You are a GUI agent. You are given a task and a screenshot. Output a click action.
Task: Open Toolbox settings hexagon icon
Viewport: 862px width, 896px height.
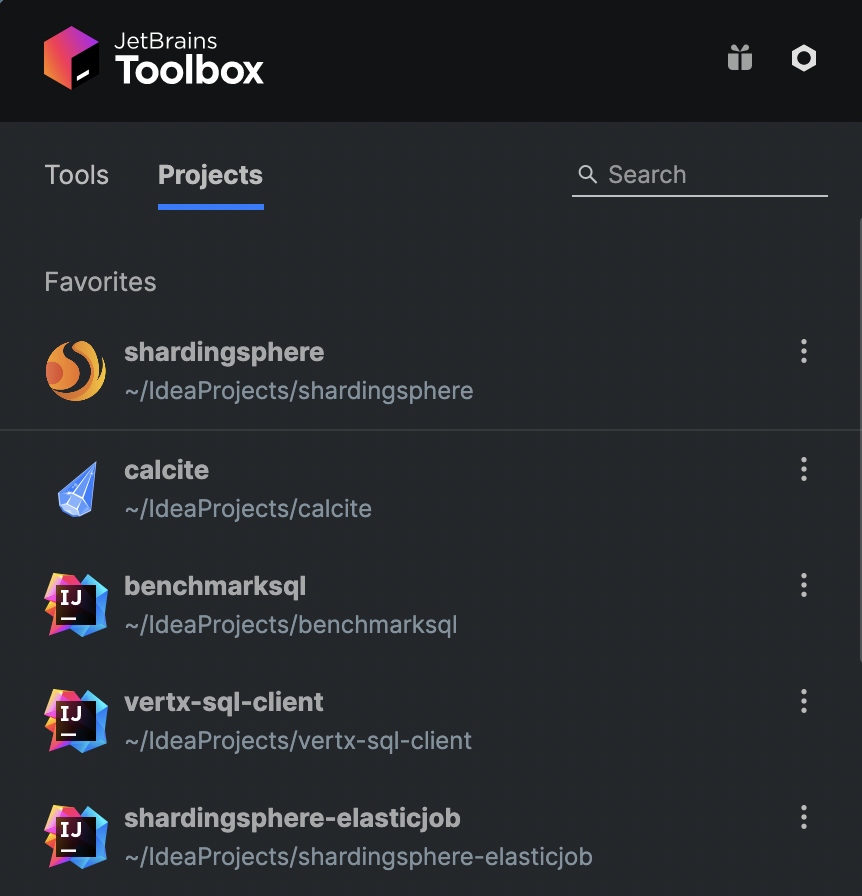tap(804, 58)
